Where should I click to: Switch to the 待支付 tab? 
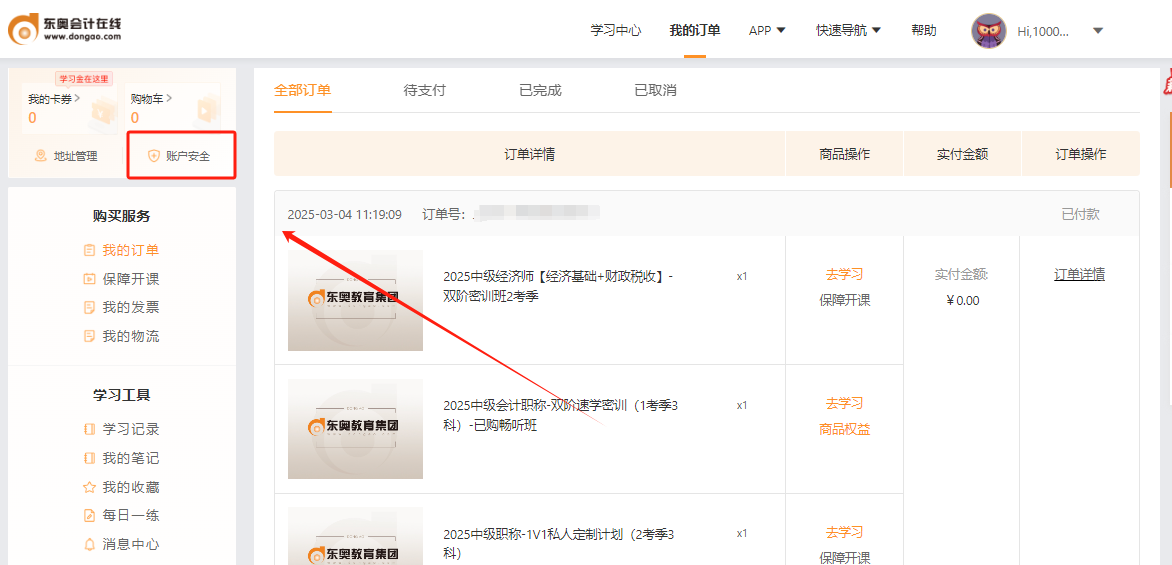pos(424,90)
